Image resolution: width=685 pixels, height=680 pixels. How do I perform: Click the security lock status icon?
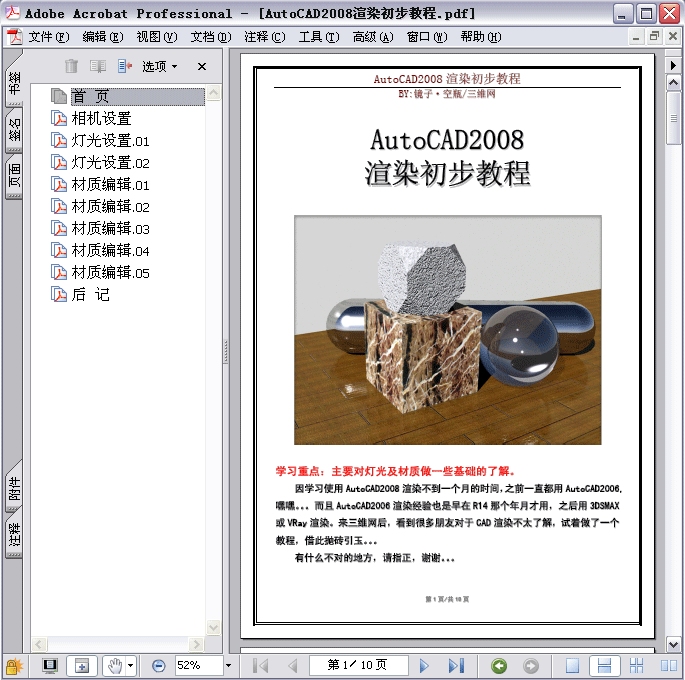point(14,666)
